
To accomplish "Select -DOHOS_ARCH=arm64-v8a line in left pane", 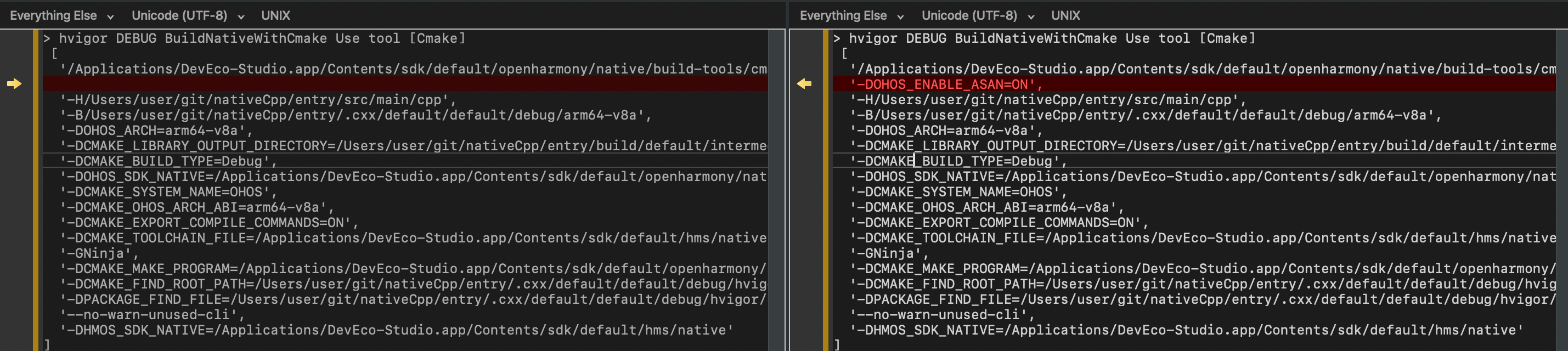I will pyautogui.click(x=156, y=130).
